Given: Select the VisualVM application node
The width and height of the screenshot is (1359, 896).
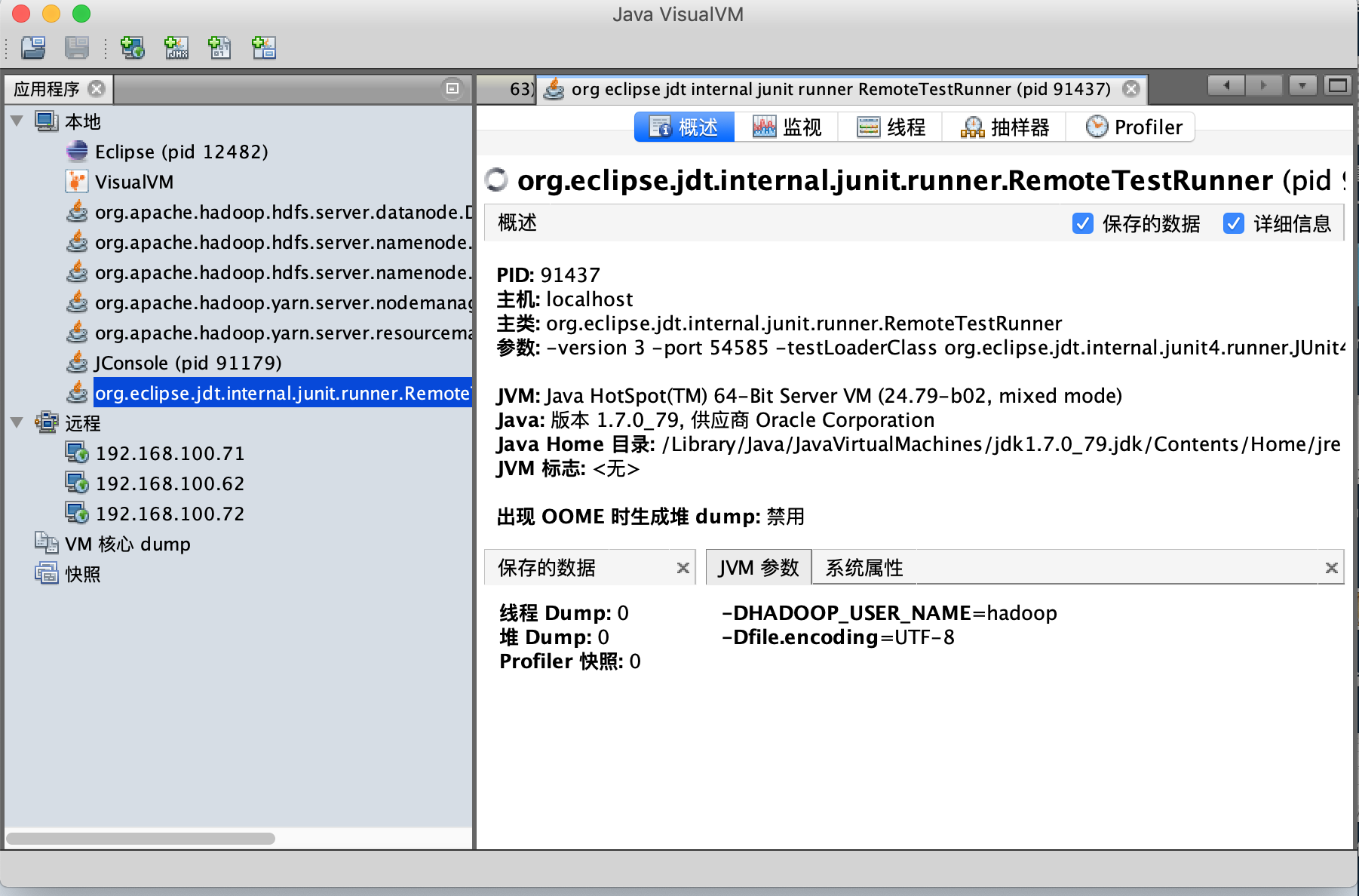Looking at the screenshot, I should coord(134,182).
